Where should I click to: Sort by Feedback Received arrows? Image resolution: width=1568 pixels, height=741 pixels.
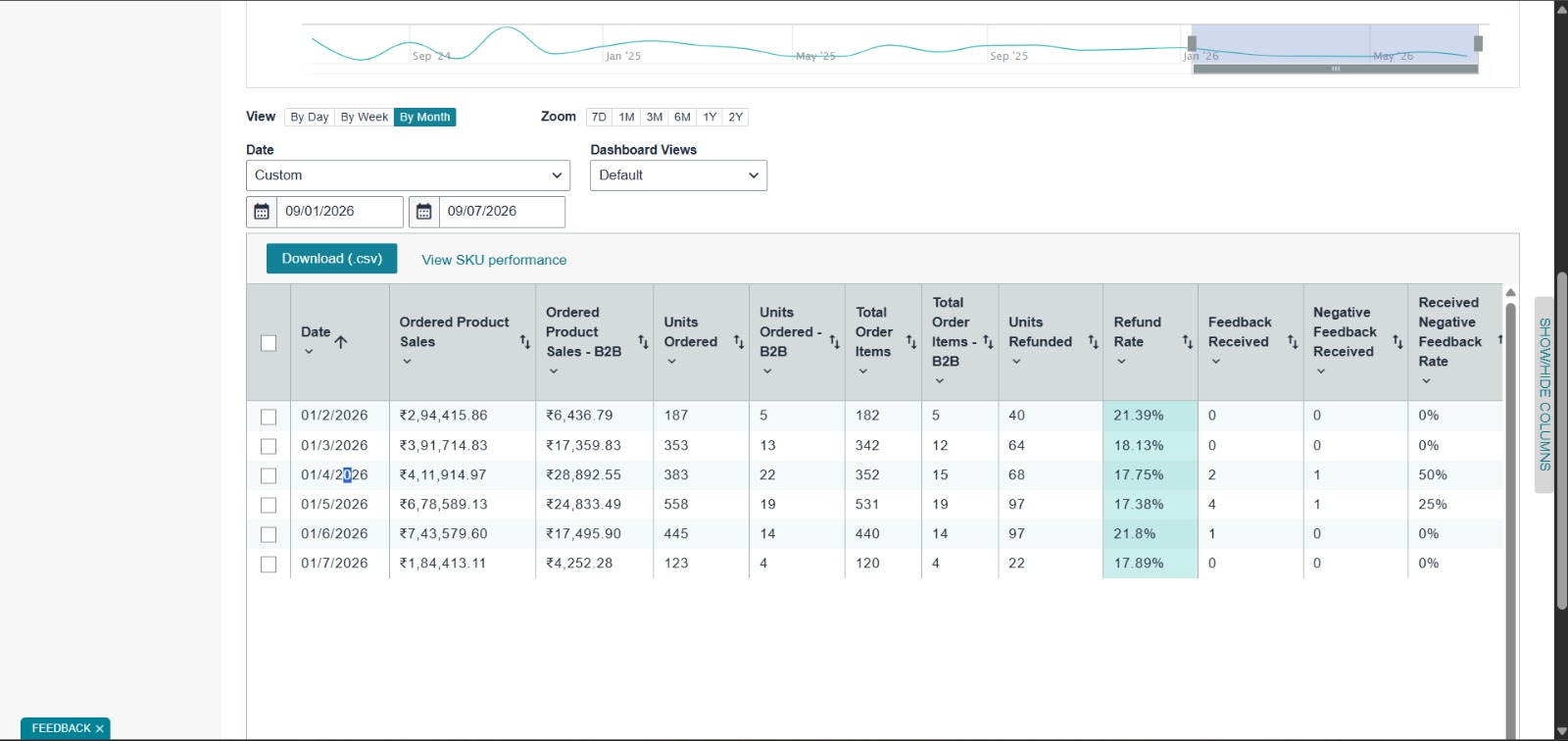1293,342
